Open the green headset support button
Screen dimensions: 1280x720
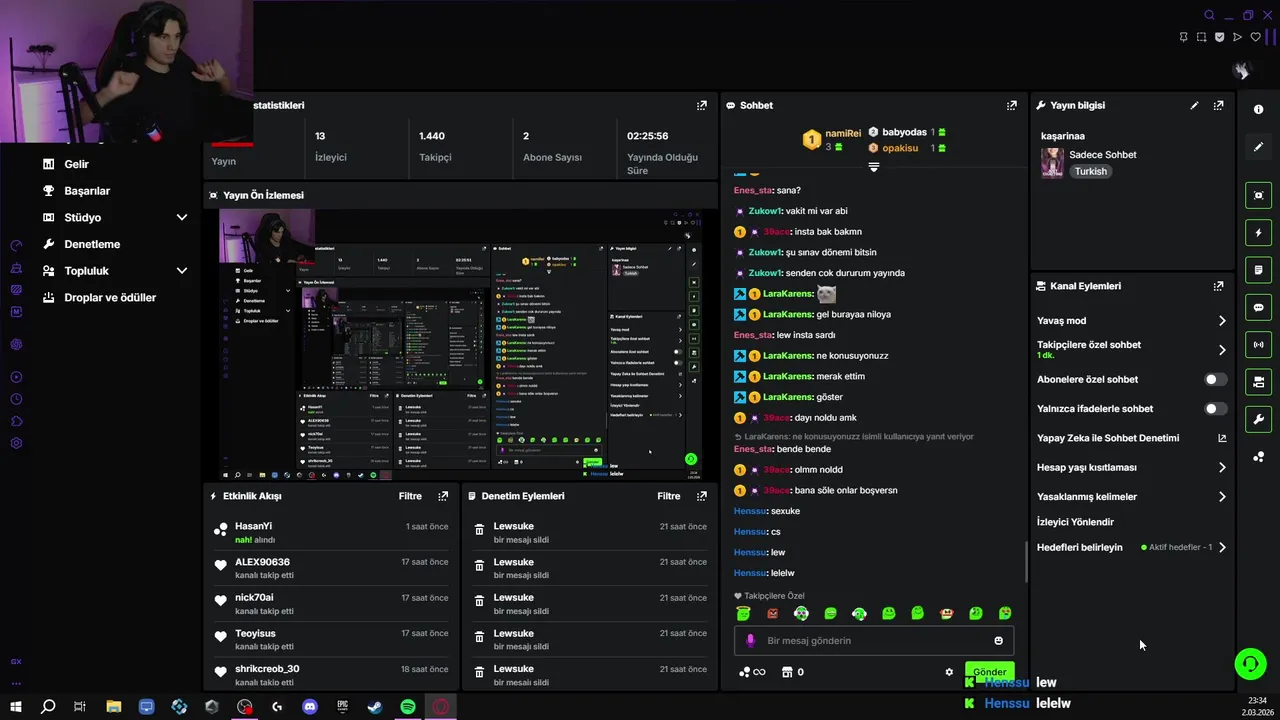click(x=1250, y=663)
